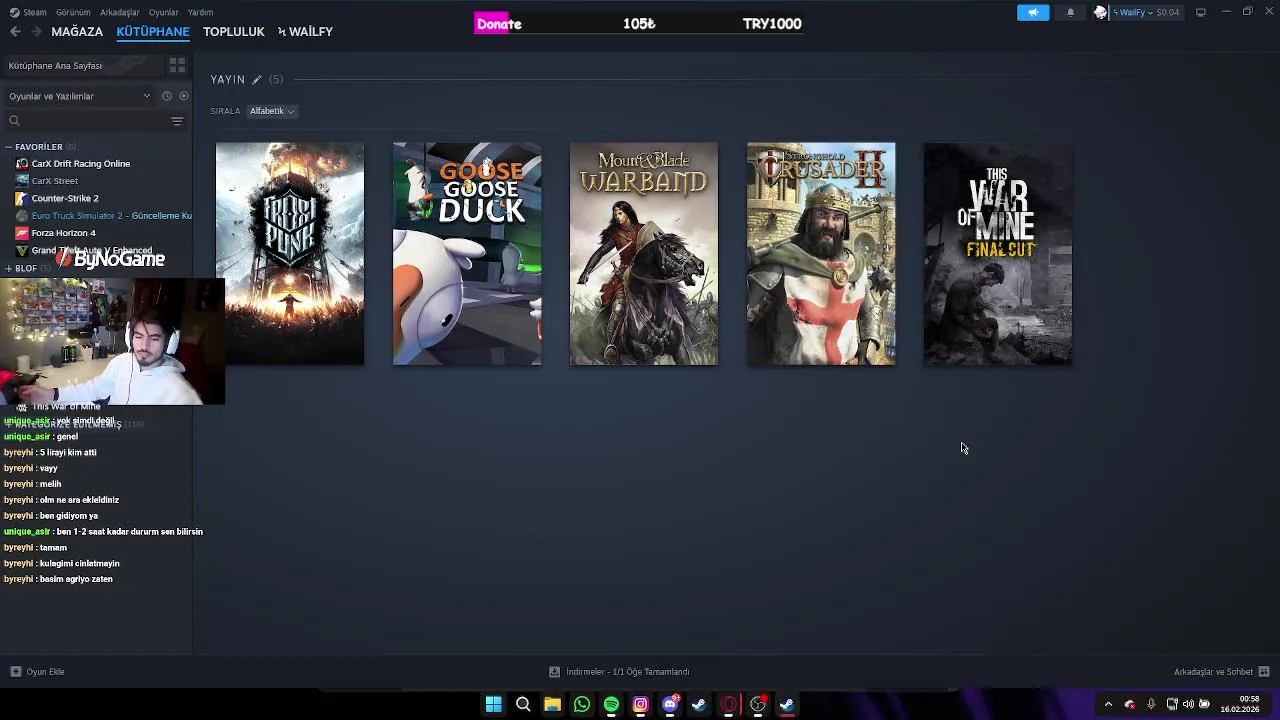
Task: Open Instagram from the taskbar
Action: 641,705
